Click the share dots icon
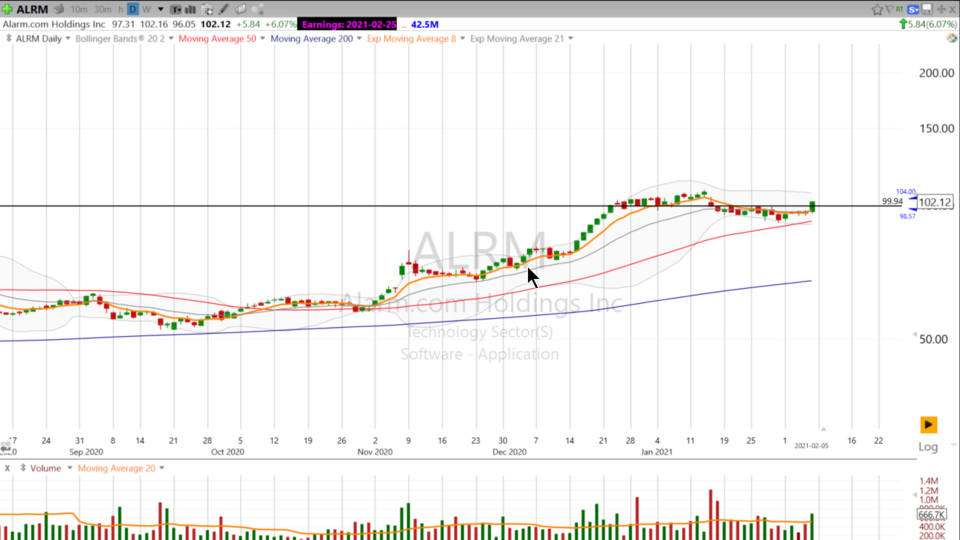 coord(258,9)
